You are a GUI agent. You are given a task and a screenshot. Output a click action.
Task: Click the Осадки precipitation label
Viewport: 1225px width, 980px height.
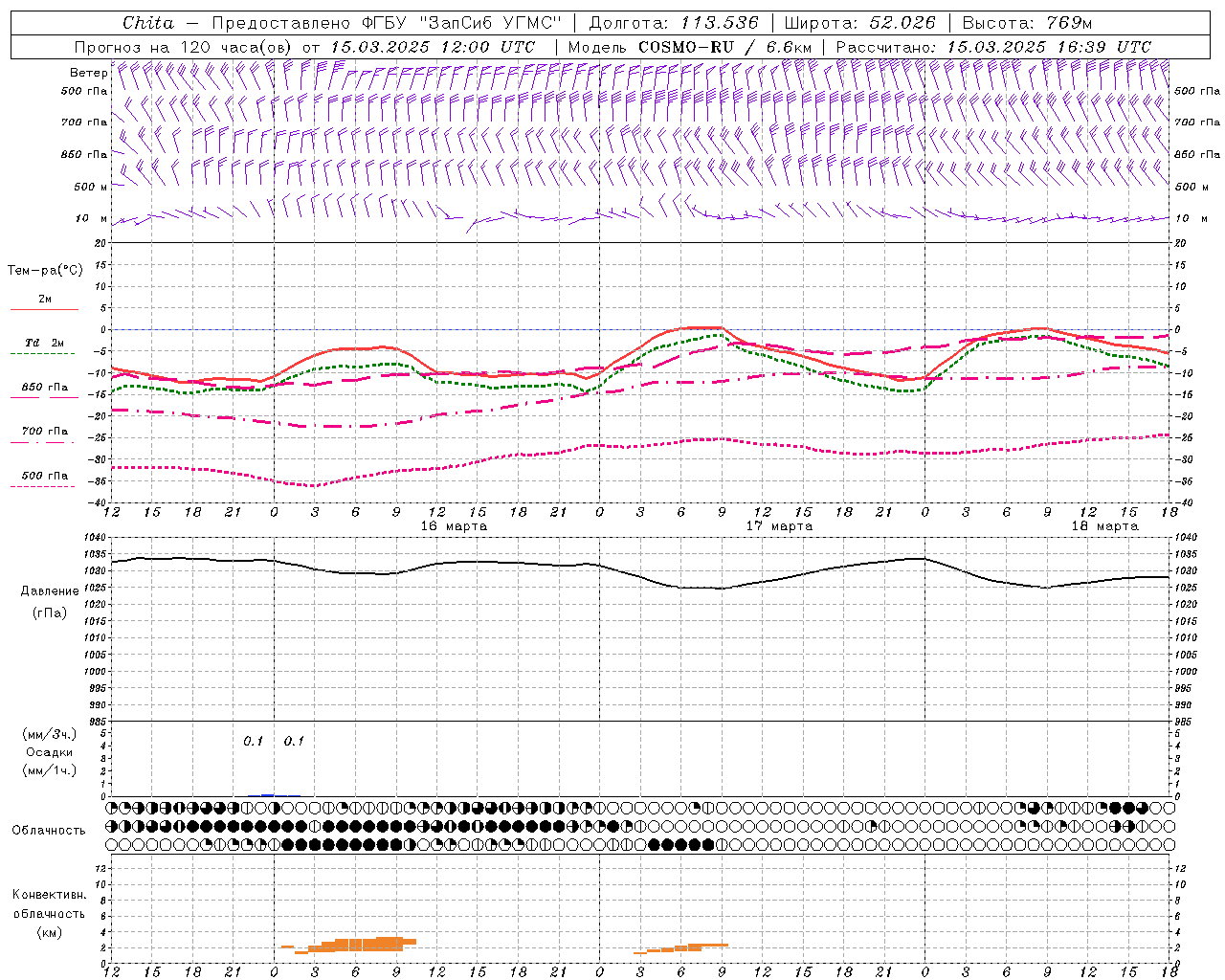pos(49,752)
